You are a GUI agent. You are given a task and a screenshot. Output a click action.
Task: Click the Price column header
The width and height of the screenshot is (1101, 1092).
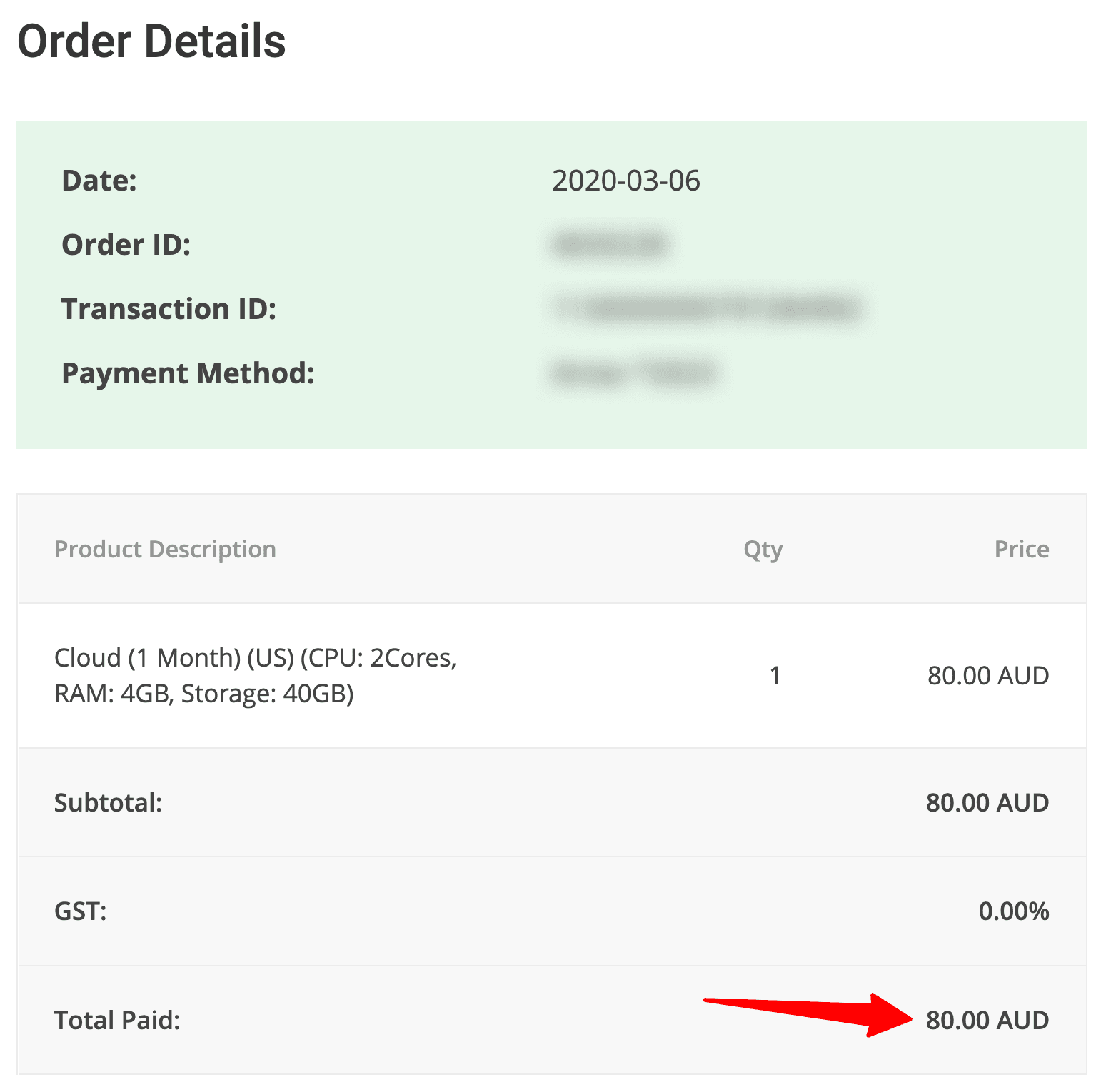pyautogui.click(x=1022, y=549)
